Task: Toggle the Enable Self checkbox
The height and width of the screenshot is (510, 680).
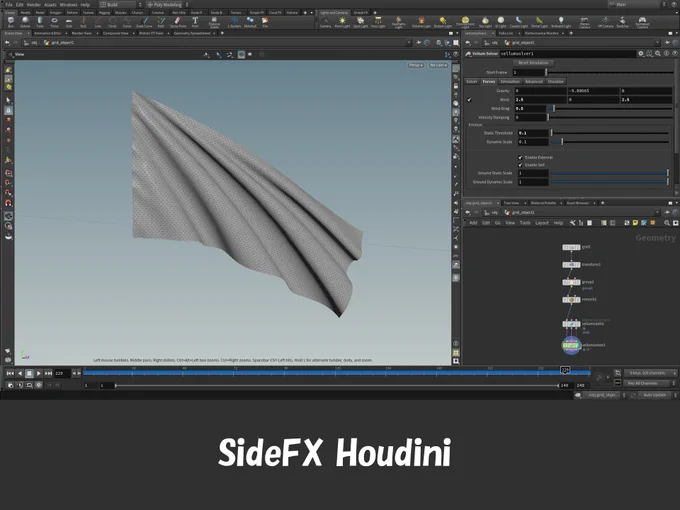Action: point(520,165)
